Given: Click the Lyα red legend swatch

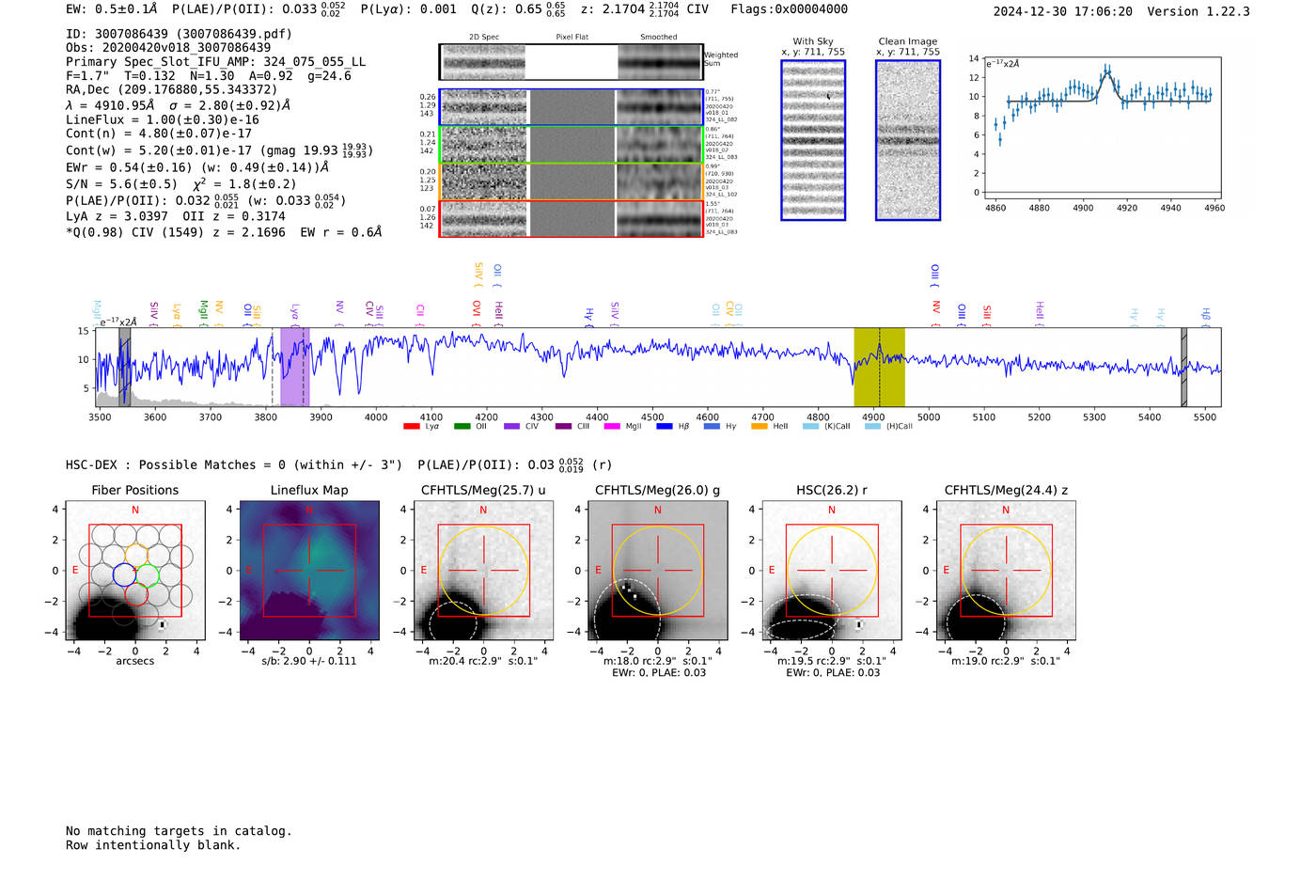Looking at the screenshot, I should coord(411,427).
